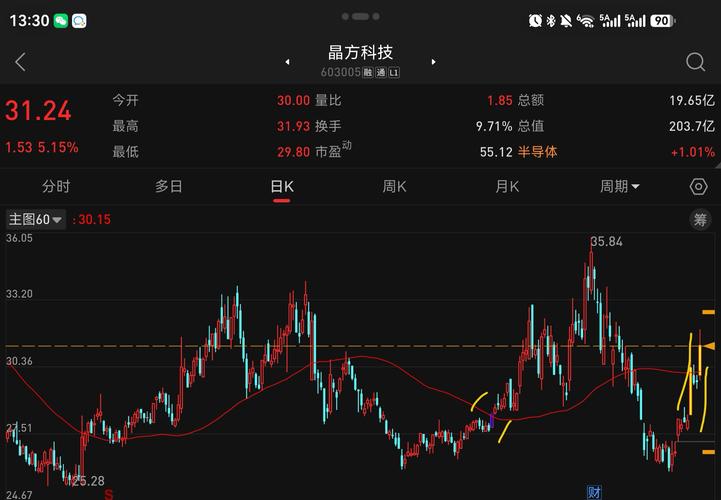721x500 pixels.
Task: Tap the 总值 value 203.7亿
Action: point(692,126)
